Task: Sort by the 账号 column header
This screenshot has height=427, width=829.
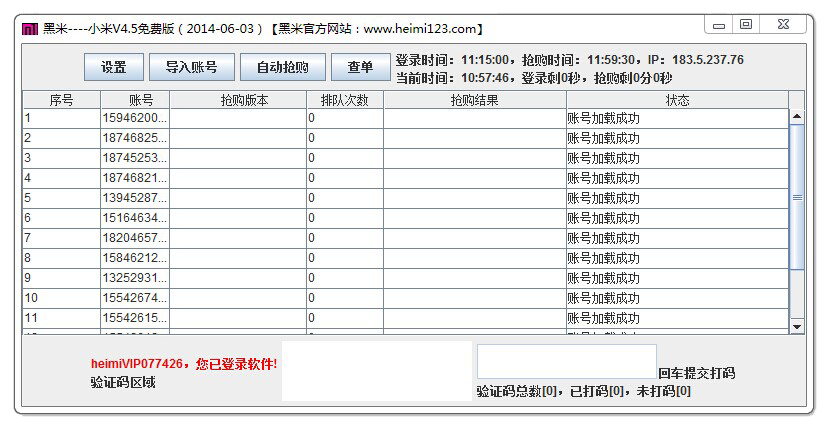Action: 135,100
